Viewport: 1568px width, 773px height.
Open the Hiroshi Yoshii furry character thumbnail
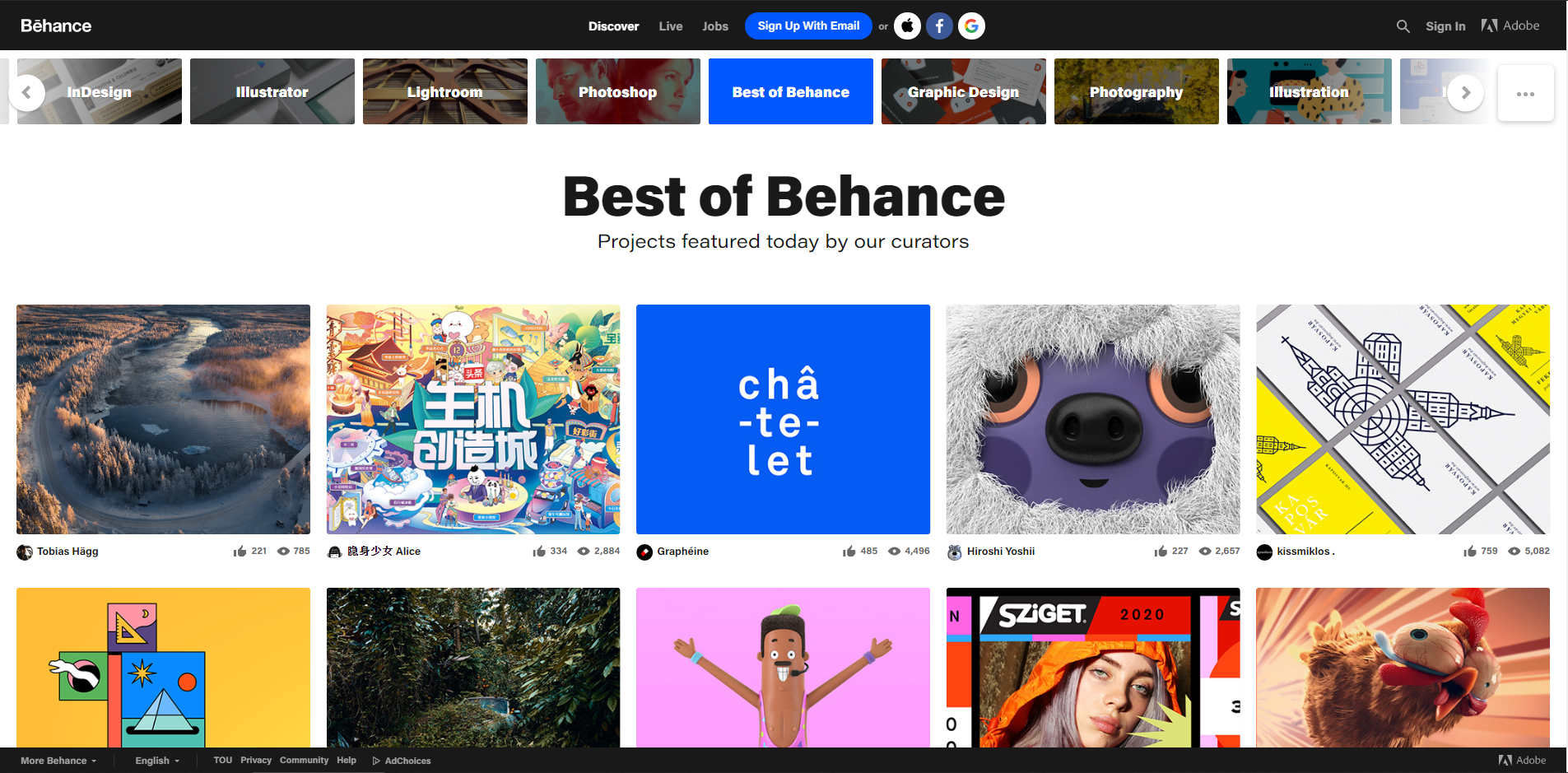tap(1093, 419)
